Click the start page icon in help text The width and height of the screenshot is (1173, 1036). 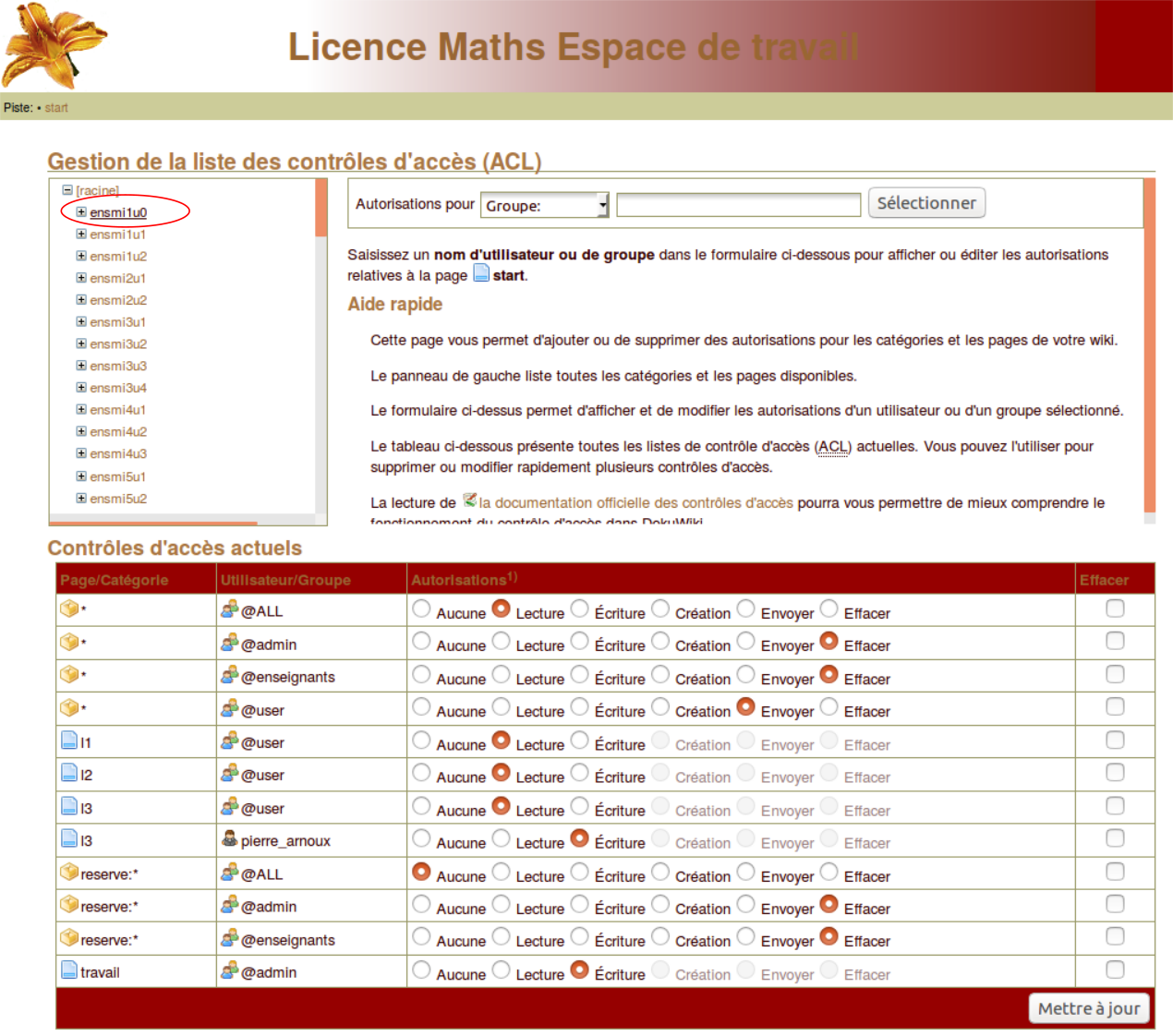[x=481, y=273]
